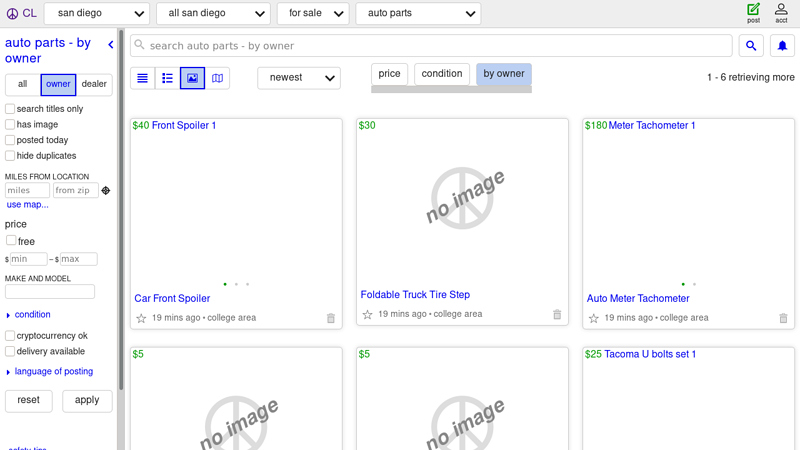Screen dimensions: 800x450
Task: Click the by owner filter chip
Action: 504,74
